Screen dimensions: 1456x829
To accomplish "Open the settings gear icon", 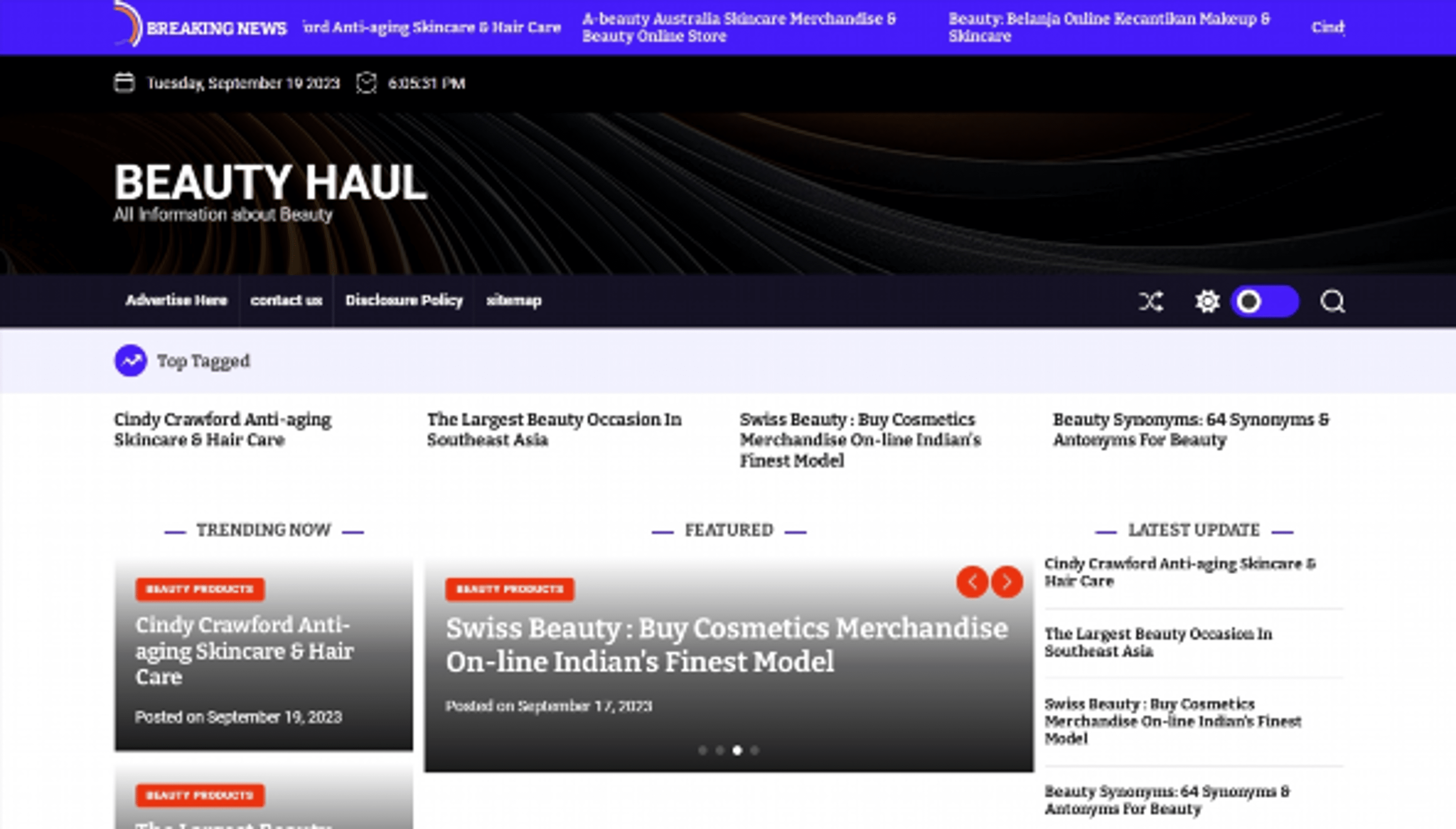I will point(1208,301).
